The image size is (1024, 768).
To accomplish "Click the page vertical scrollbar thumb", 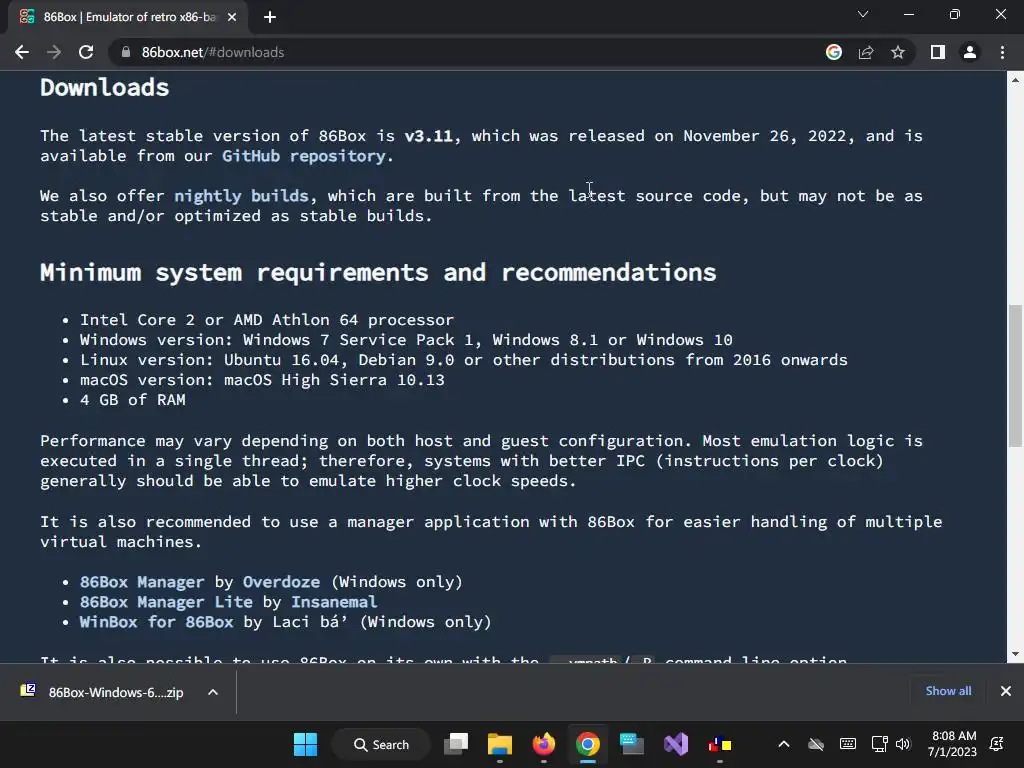I will 1015,376.
